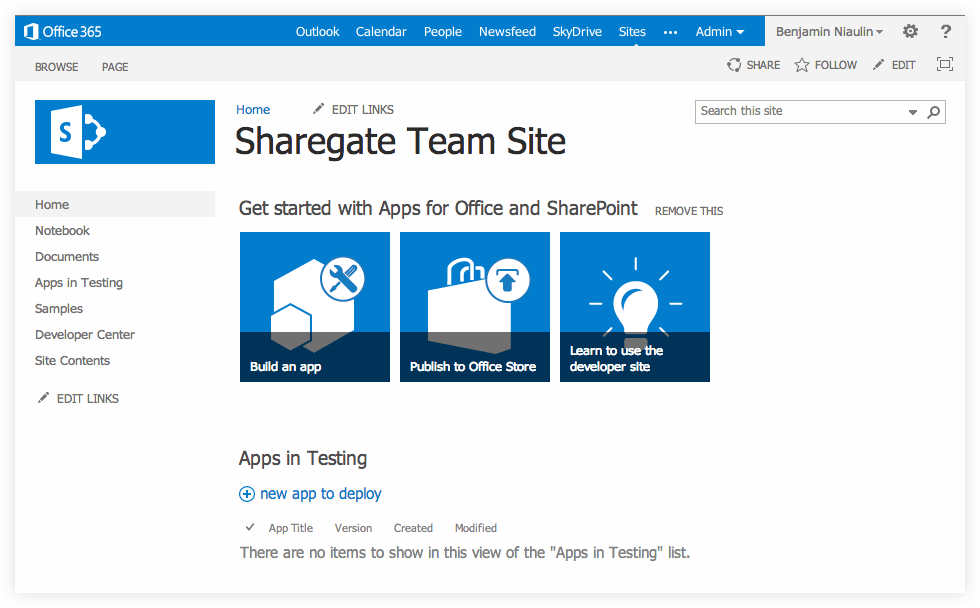Expand the search scope dropdown arrow
The height and width of the screenshot is (608, 980).
coord(912,112)
